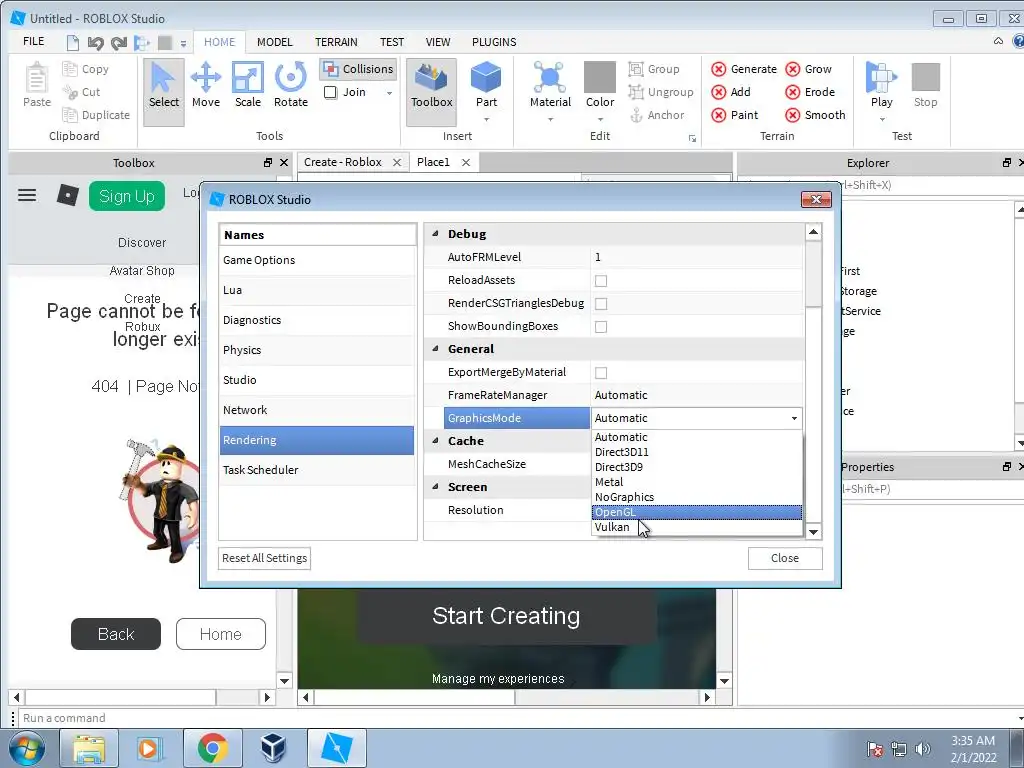
Task: Click the Undo arrow in quick access
Action: [95, 43]
